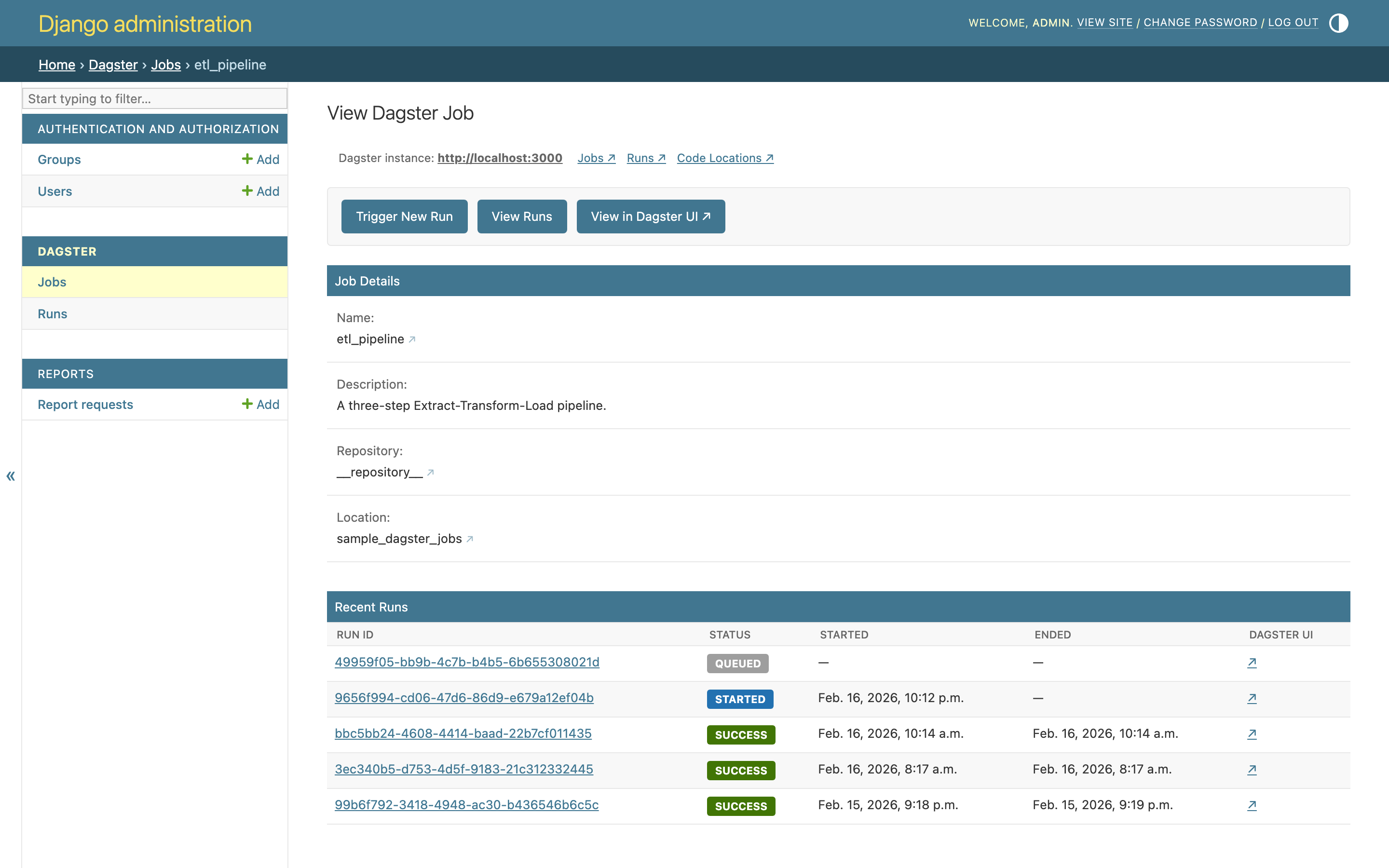Toggle the light/dark theme icon
Viewport: 1389px width, 868px height.
(1338, 23)
